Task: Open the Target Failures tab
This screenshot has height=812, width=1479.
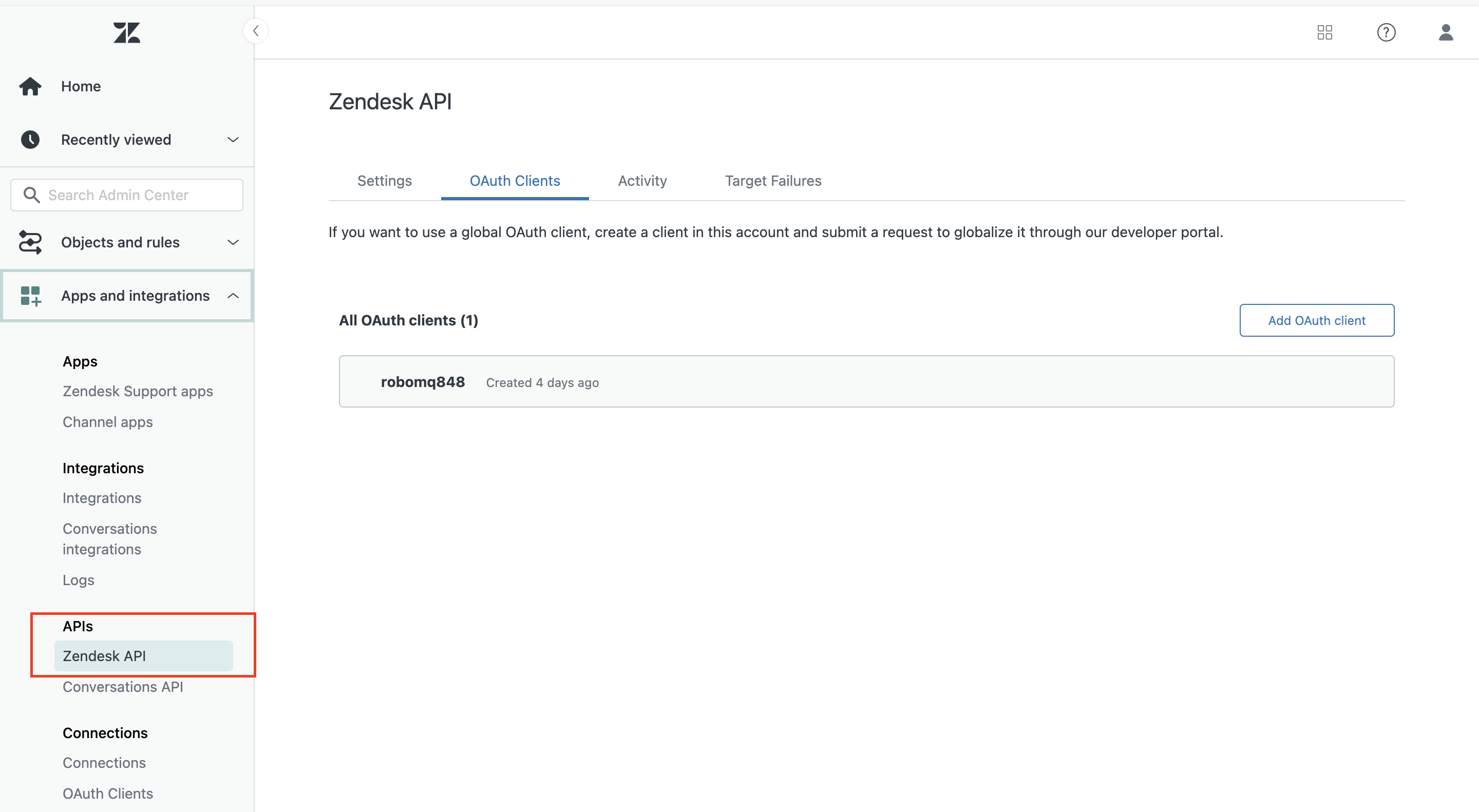Action: 773,181
